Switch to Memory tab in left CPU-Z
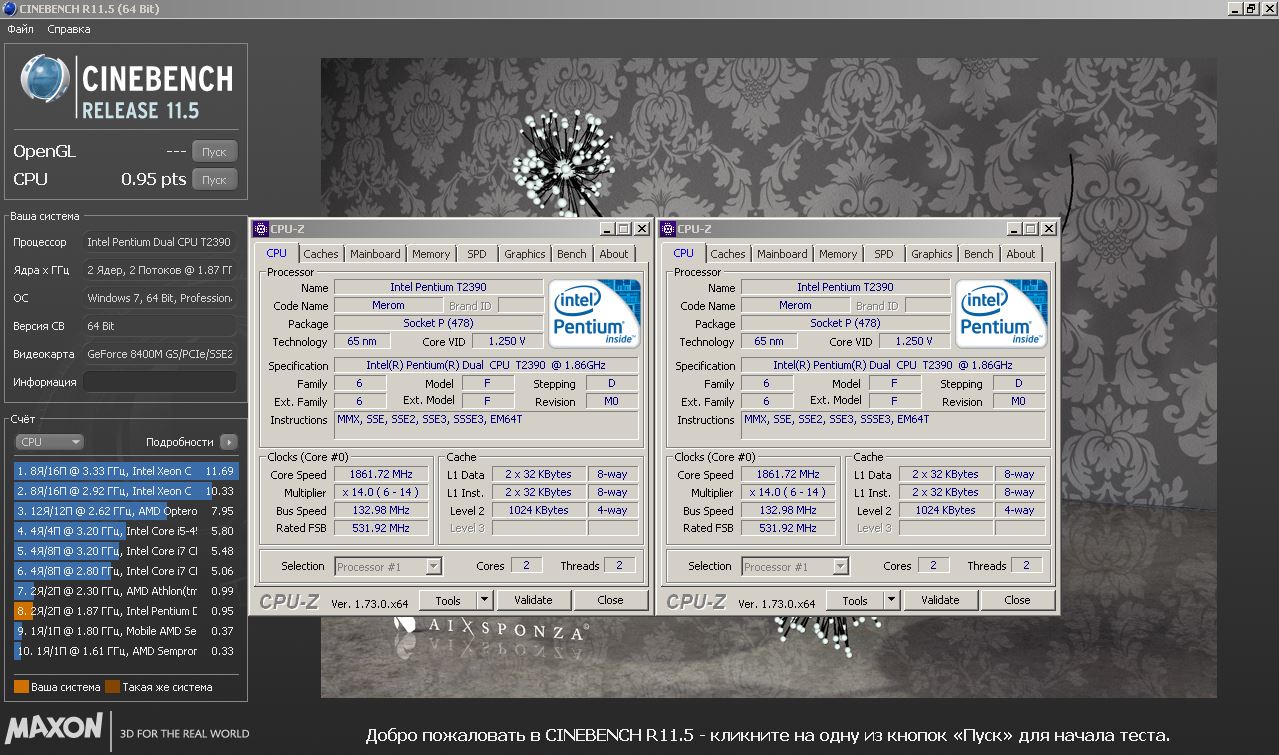 tap(431, 254)
